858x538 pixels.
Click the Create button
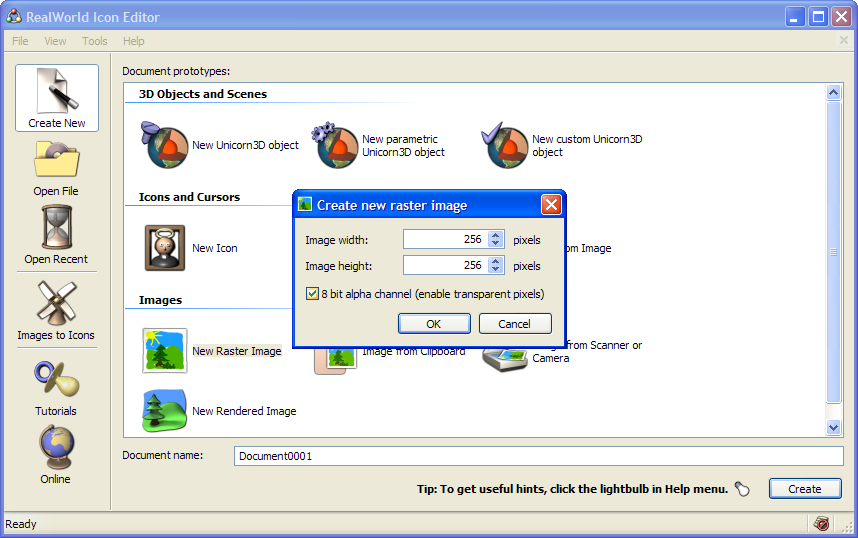pos(805,489)
